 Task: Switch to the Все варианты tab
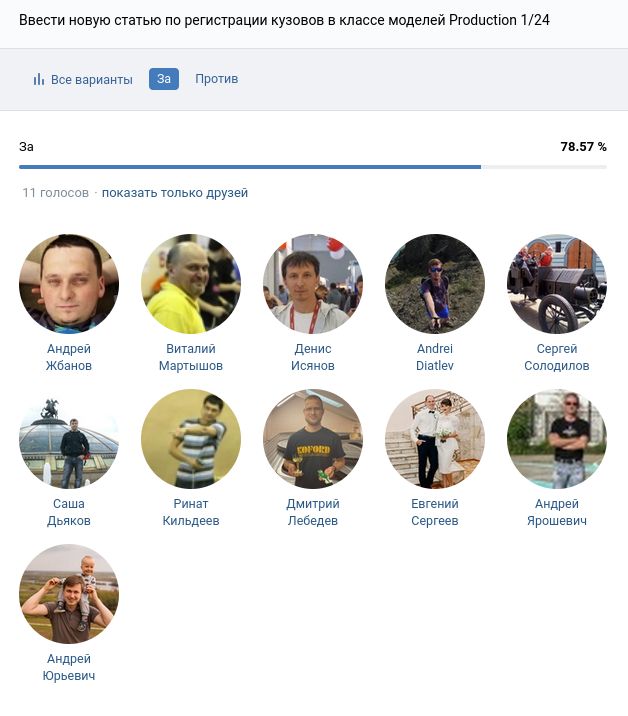[83, 79]
